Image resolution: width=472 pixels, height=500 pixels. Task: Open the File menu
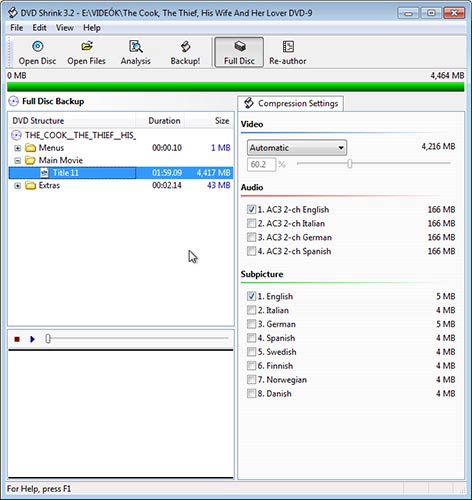(17, 28)
